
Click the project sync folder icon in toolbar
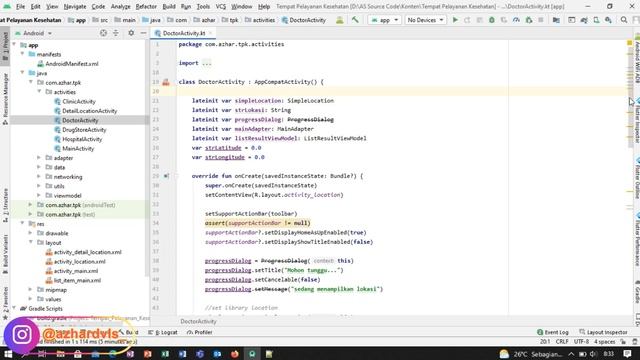click(x=556, y=20)
